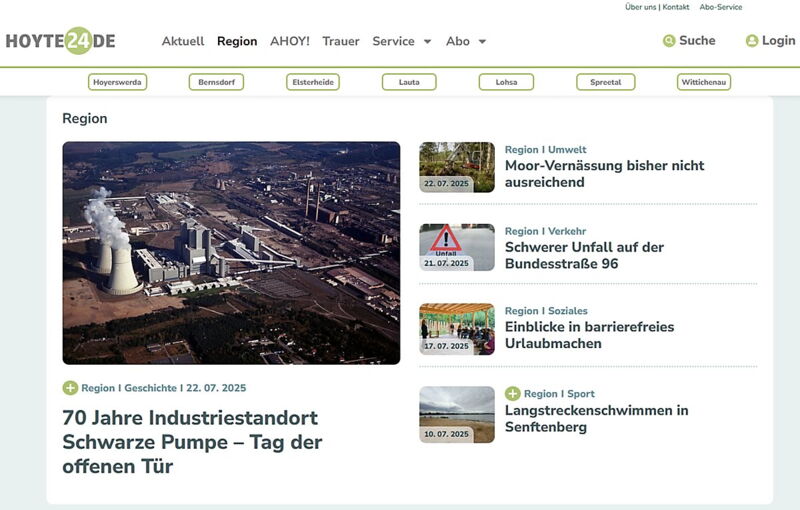This screenshot has width=800, height=510.
Task: Click the Region section heading
Action: click(x=85, y=118)
